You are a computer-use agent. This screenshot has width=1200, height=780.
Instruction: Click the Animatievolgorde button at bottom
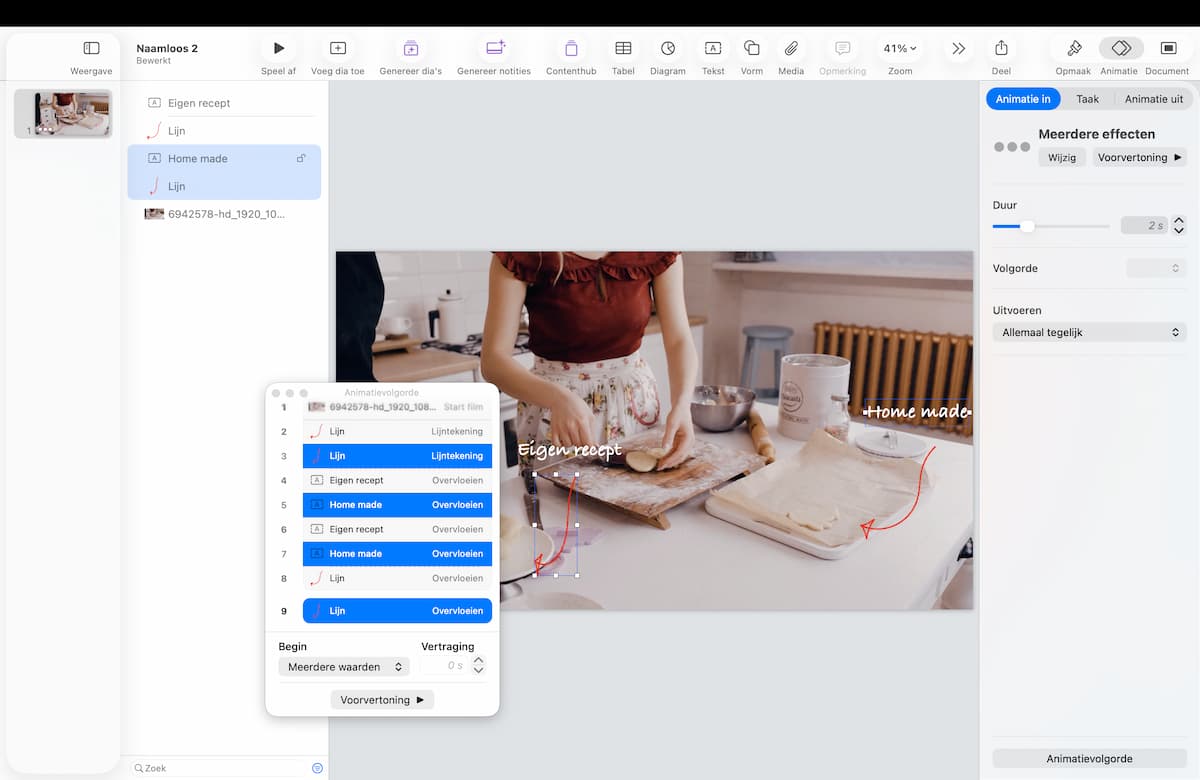1089,759
